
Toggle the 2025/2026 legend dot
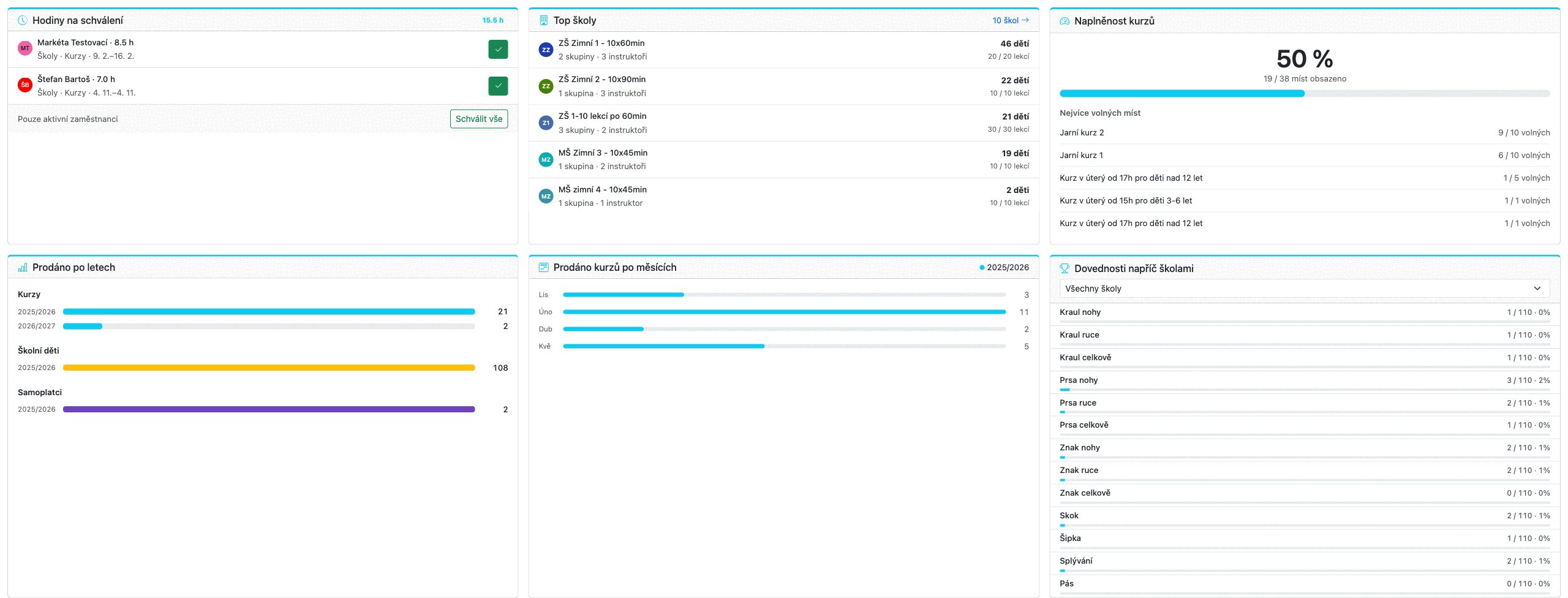pyautogui.click(x=982, y=268)
